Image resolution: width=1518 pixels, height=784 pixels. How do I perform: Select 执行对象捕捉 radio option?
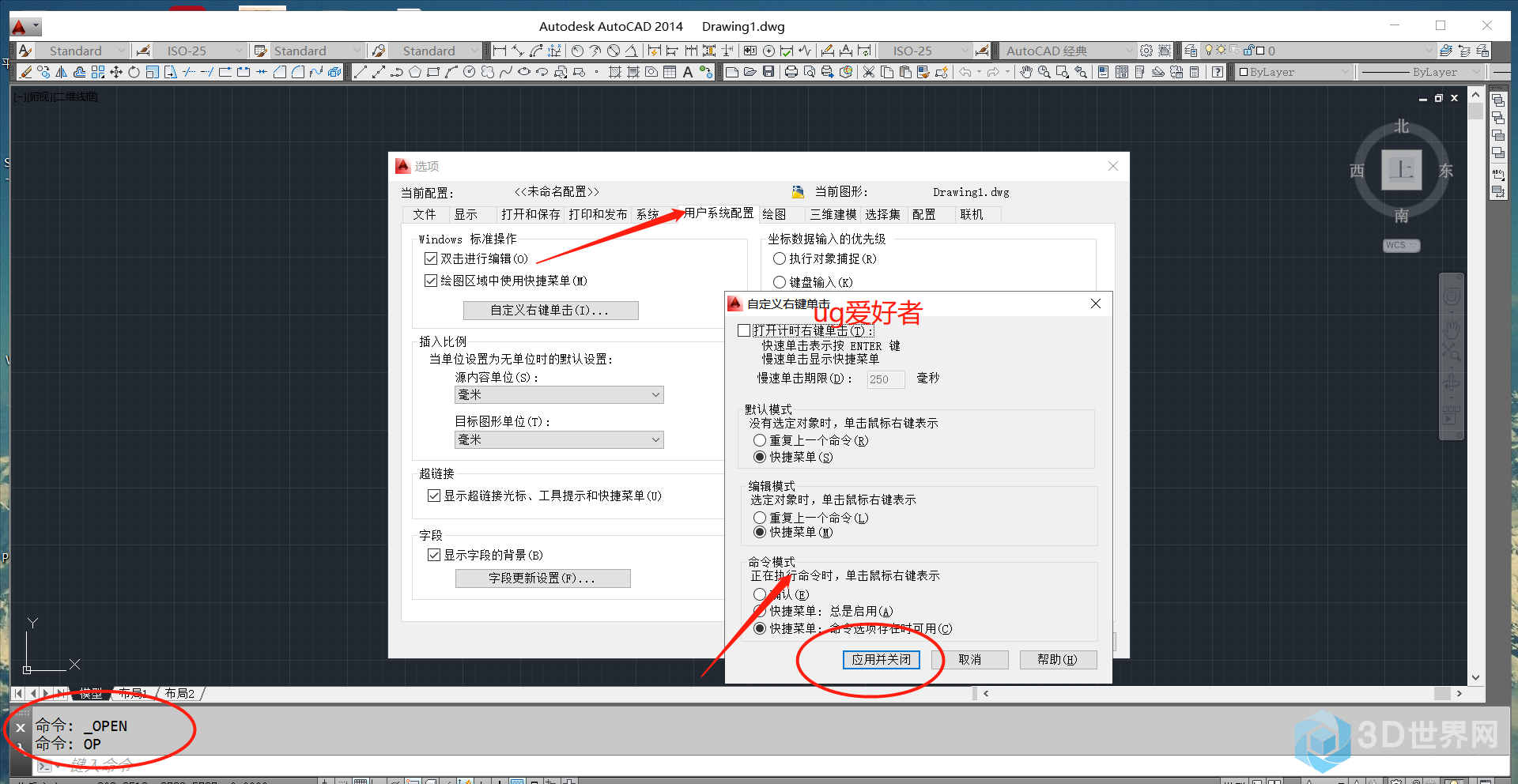click(x=780, y=258)
